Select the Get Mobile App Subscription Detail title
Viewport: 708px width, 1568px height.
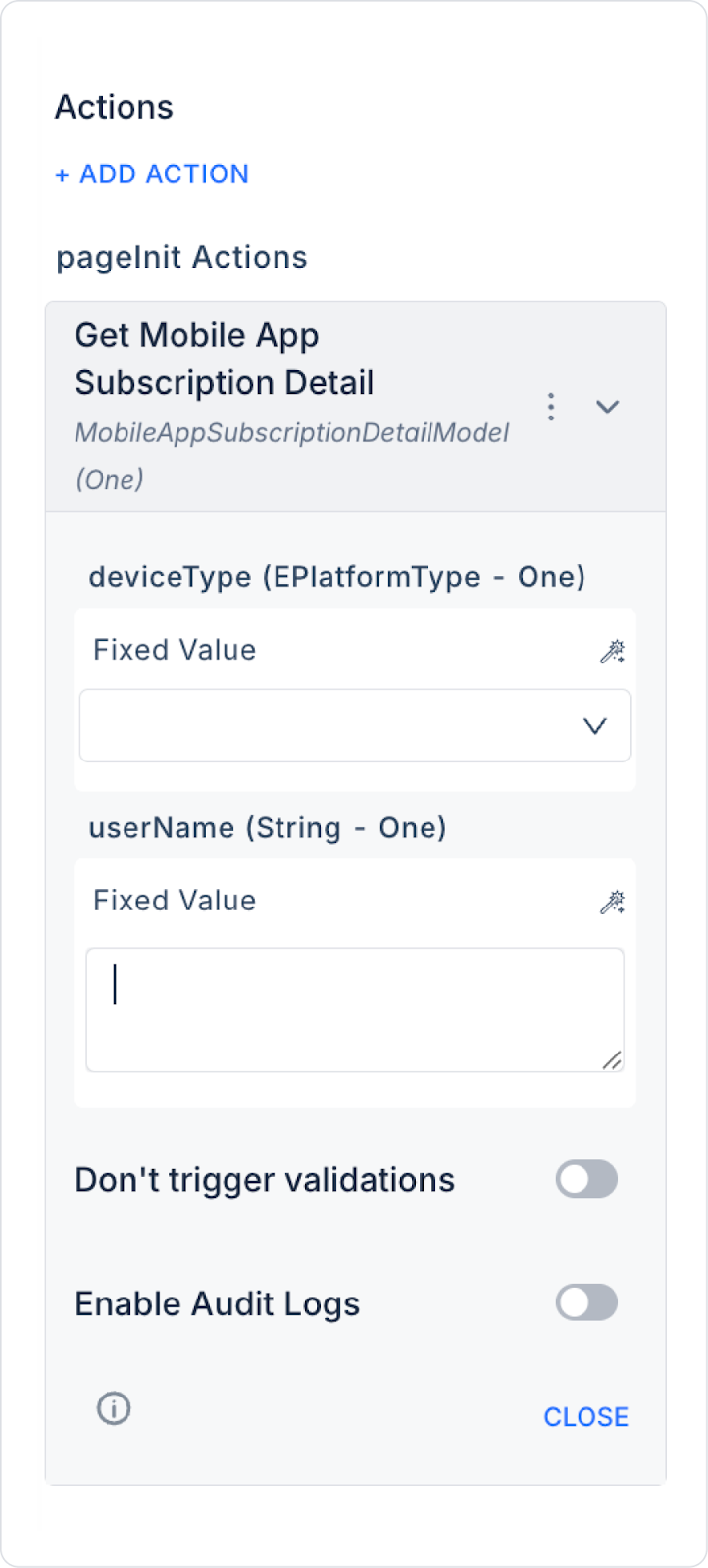(224, 359)
